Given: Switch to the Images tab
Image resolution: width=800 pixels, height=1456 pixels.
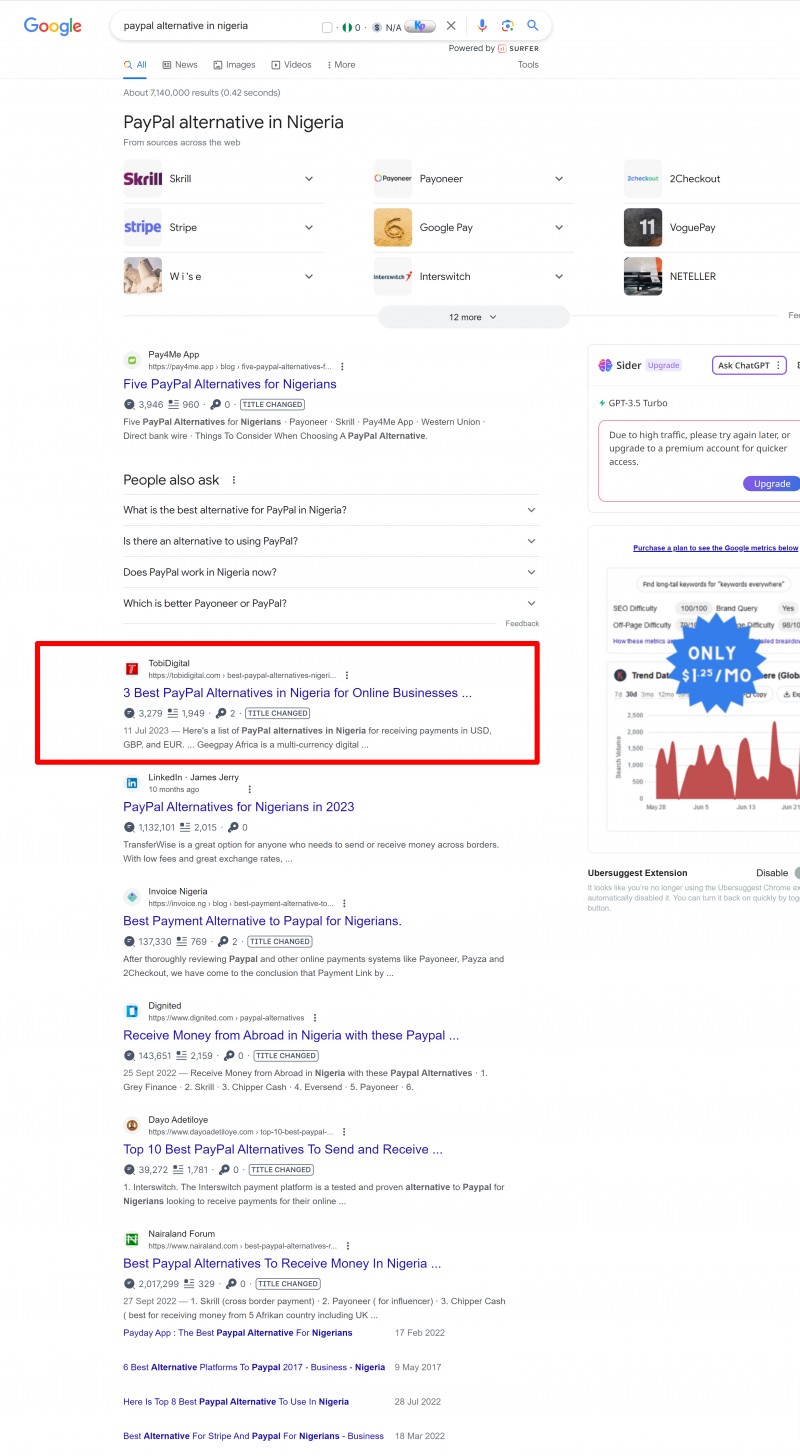Looking at the screenshot, I should [234, 65].
